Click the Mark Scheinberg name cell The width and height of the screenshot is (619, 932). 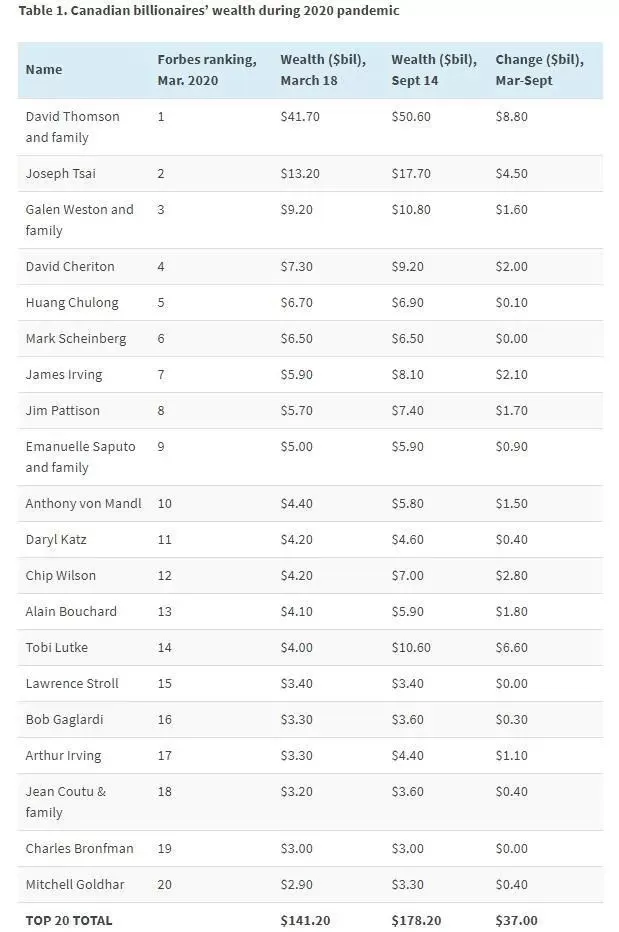tap(76, 339)
